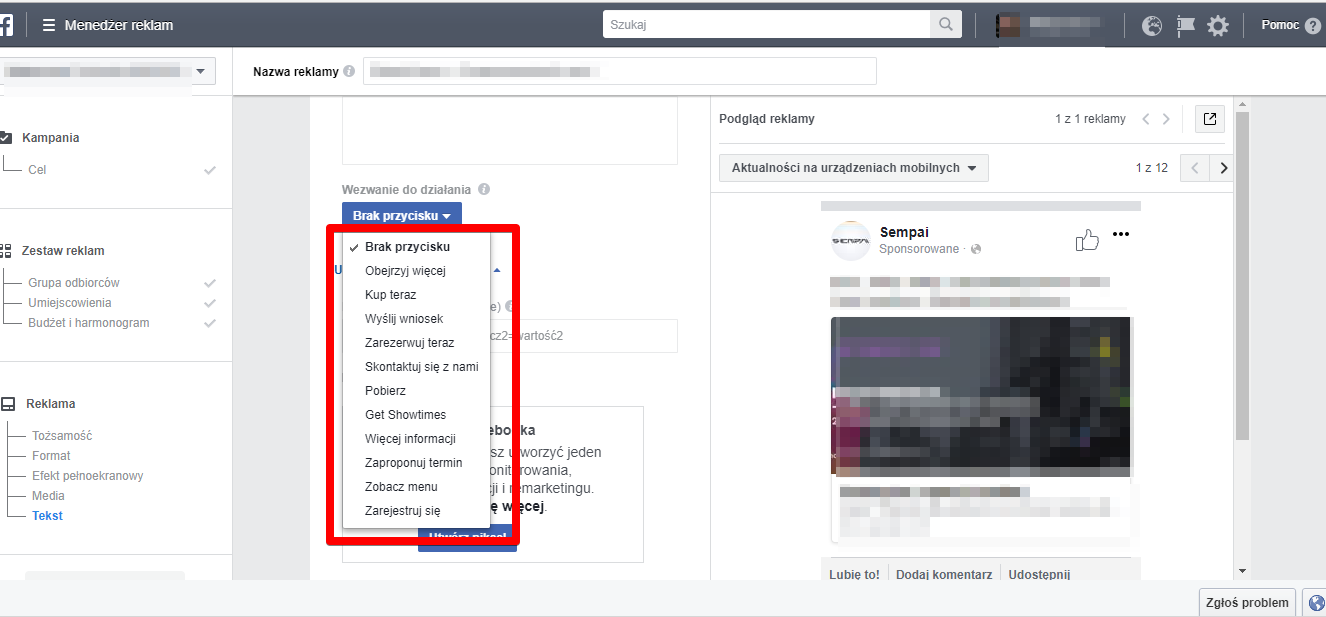The image size is (1326, 617).
Task: Open the account selector dropdown arrow
Action: coord(201,71)
